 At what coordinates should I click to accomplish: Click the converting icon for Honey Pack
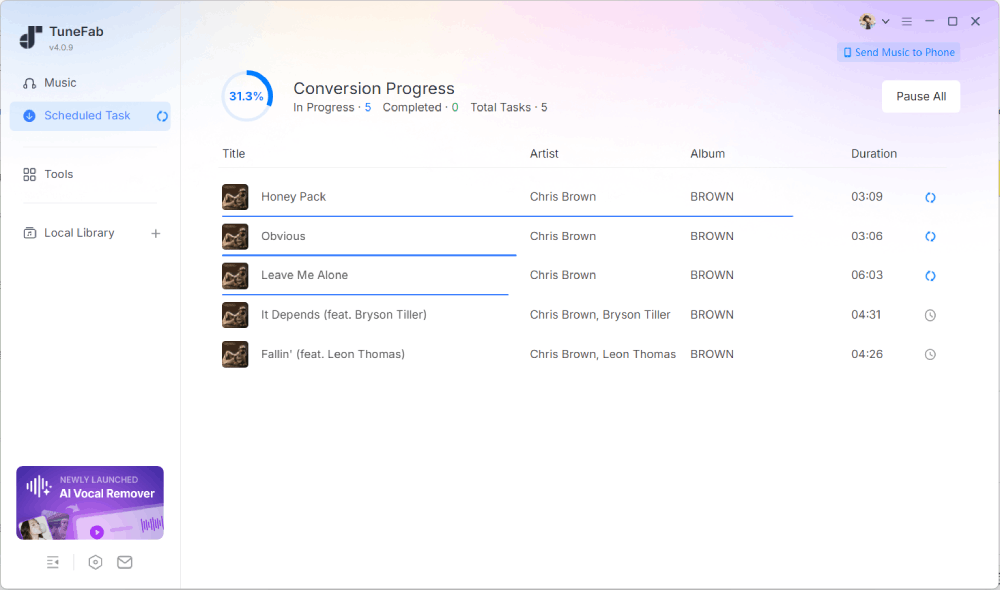click(x=930, y=198)
